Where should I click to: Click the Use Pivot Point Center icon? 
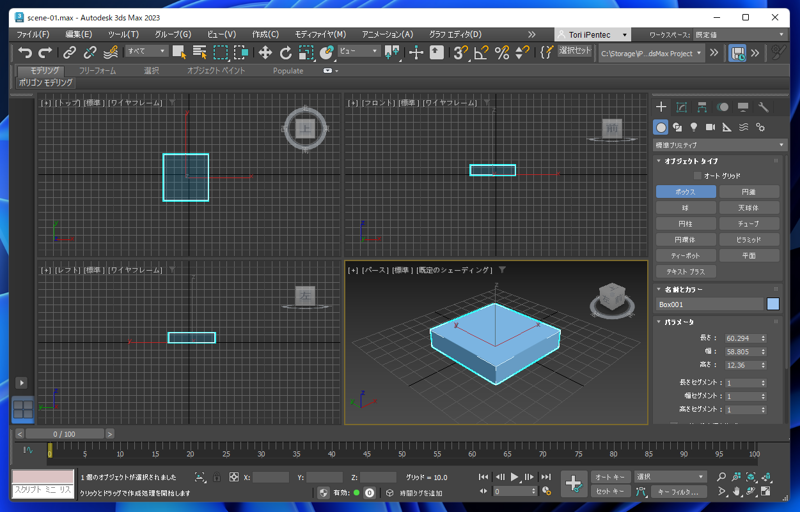tap(392, 52)
